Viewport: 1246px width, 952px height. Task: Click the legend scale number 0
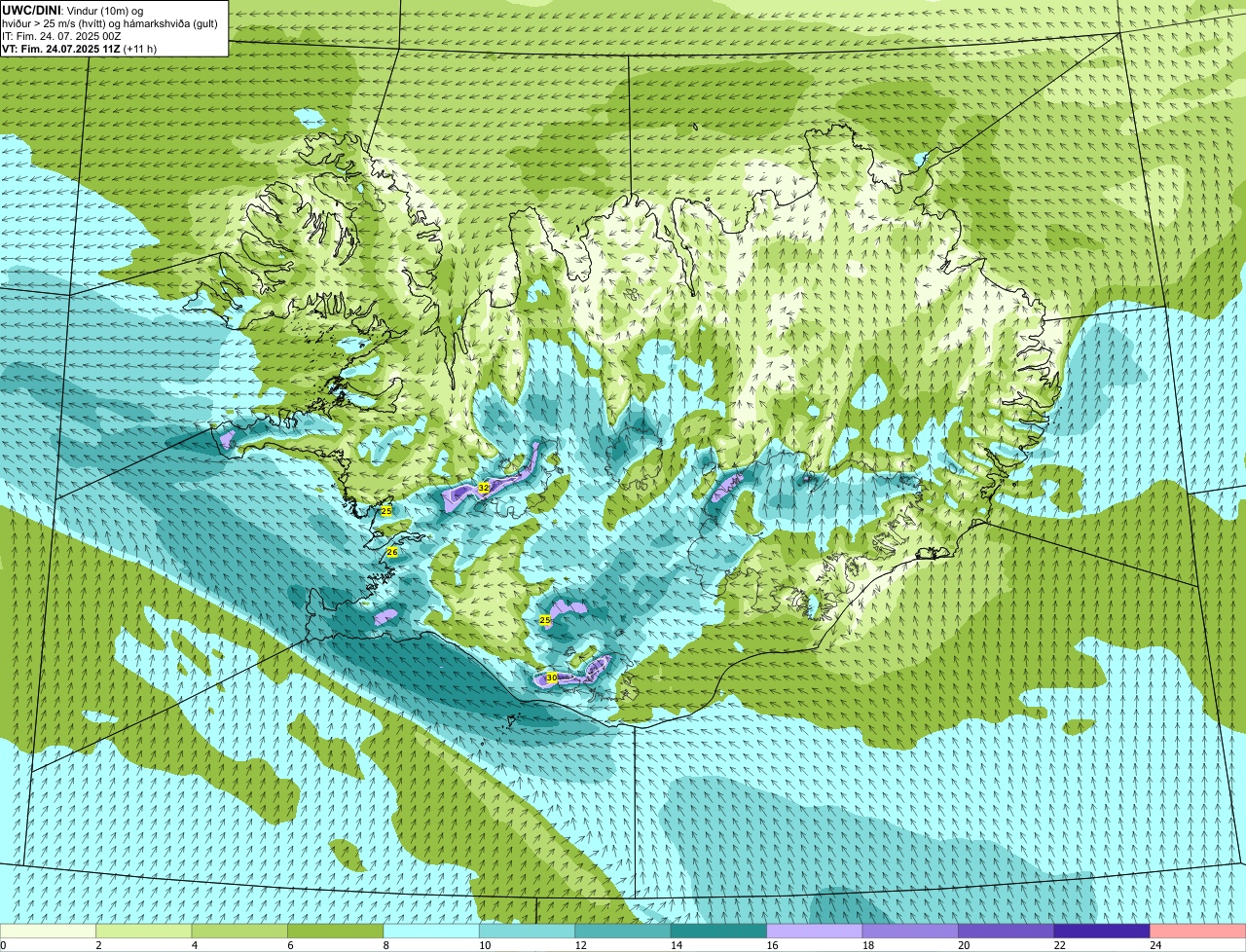pos(3,945)
